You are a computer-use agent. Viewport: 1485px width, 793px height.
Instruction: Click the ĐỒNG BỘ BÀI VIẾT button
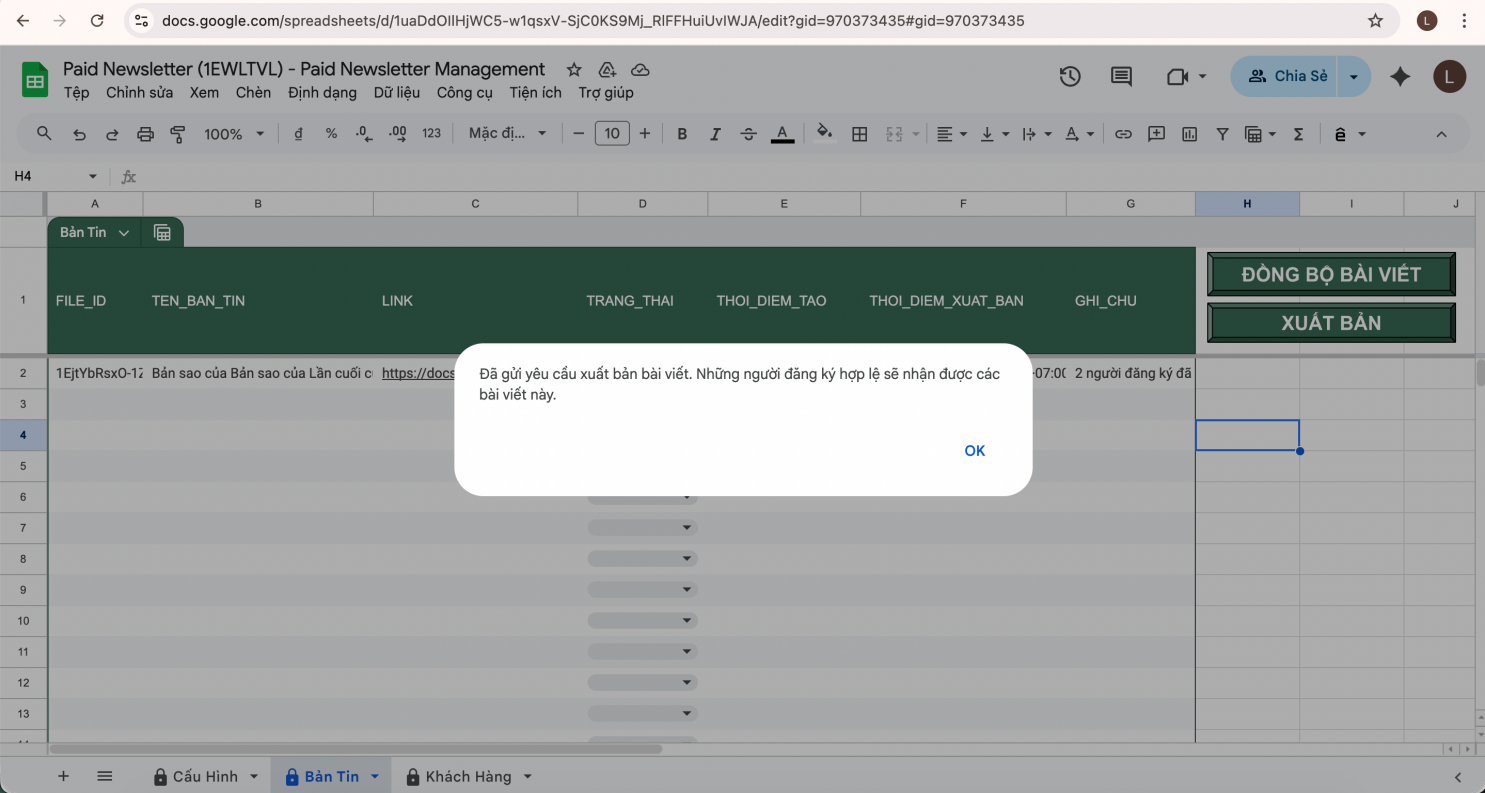pyautogui.click(x=1331, y=274)
